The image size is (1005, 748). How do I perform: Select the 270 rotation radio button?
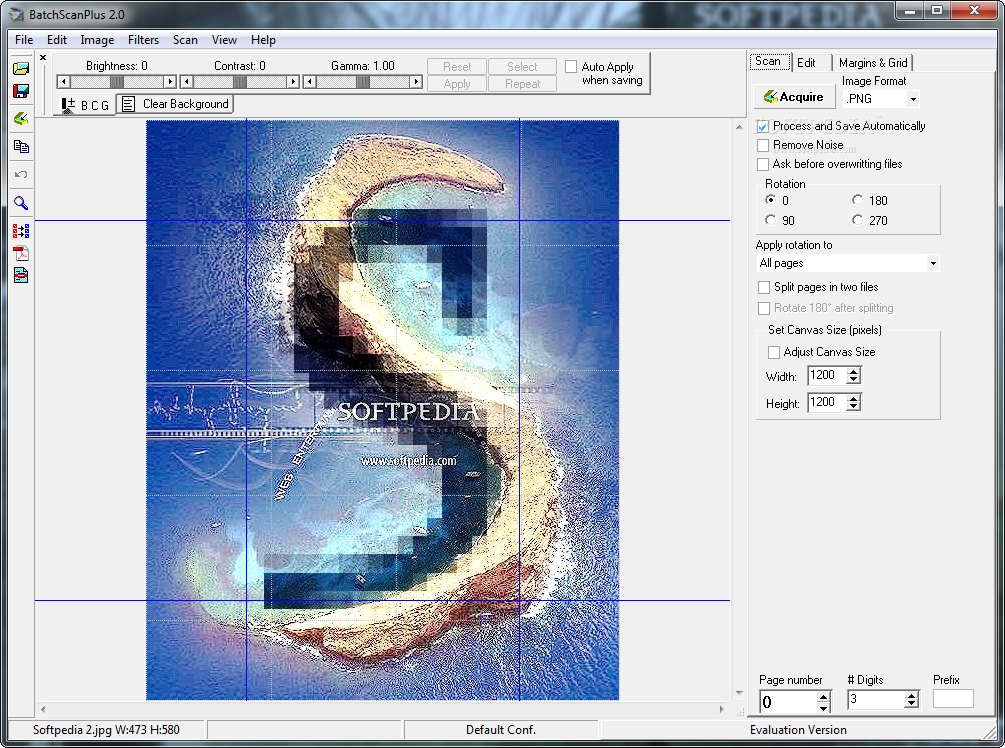(x=857, y=220)
